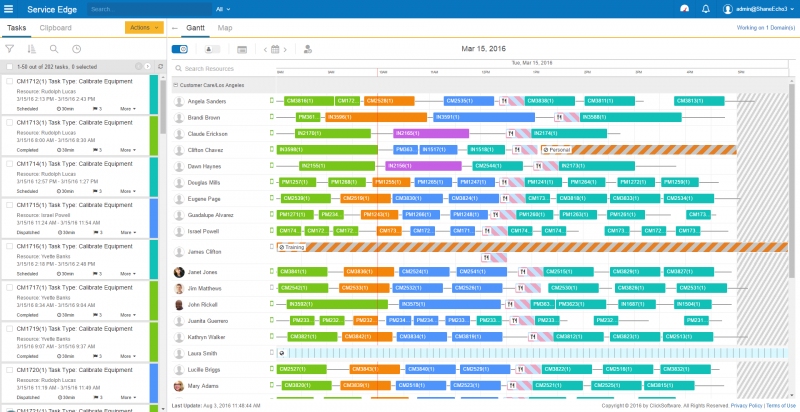Open the hamburger main menu
Screen dimensions: 800x412
point(9,9)
